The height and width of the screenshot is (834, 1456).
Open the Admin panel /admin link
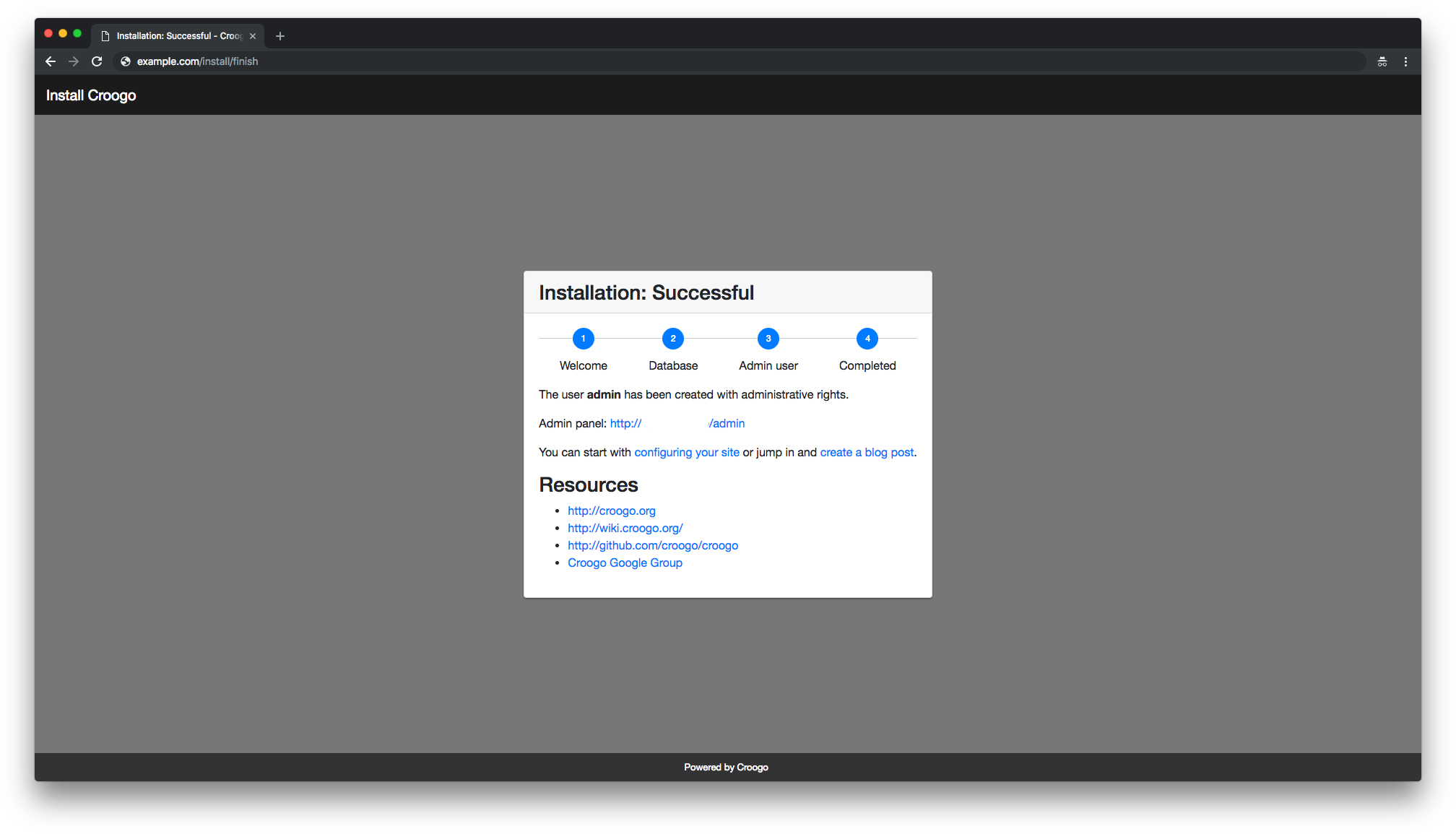(x=677, y=424)
